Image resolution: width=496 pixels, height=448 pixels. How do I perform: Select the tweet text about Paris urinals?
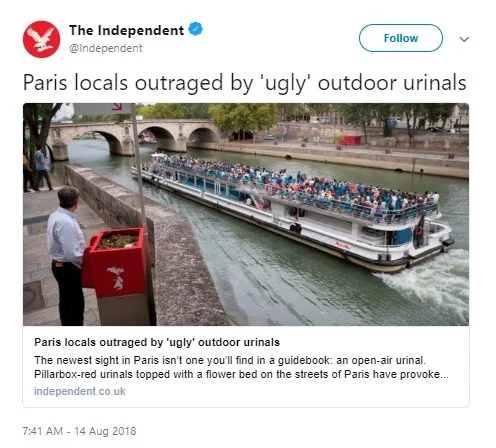244,82
